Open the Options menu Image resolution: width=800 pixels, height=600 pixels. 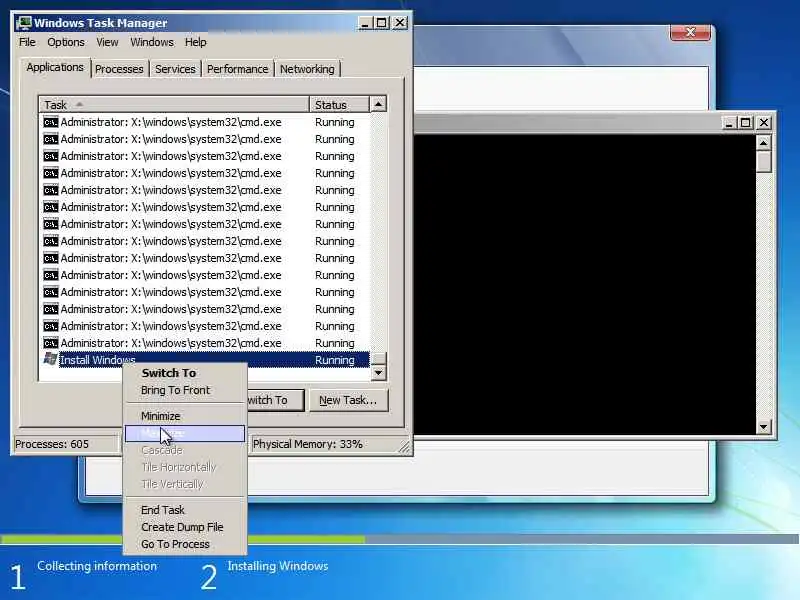(x=66, y=42)
